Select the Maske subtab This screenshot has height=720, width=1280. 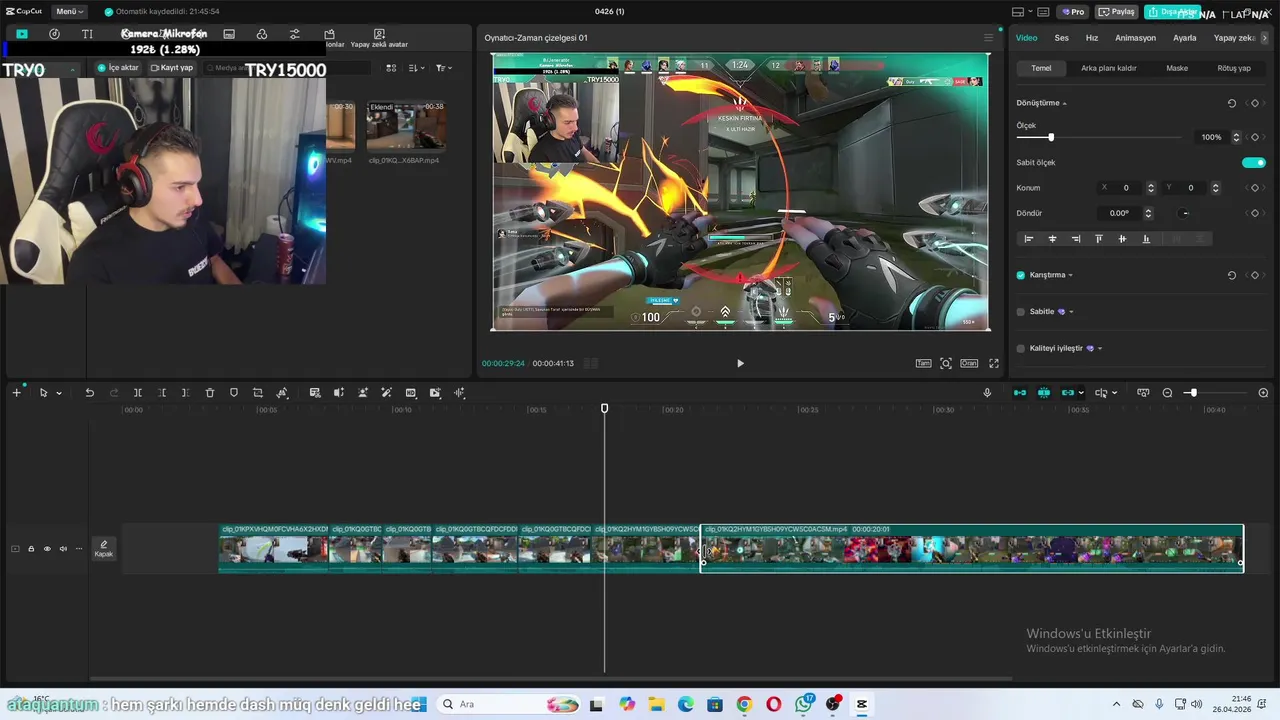click(1177, 68)
